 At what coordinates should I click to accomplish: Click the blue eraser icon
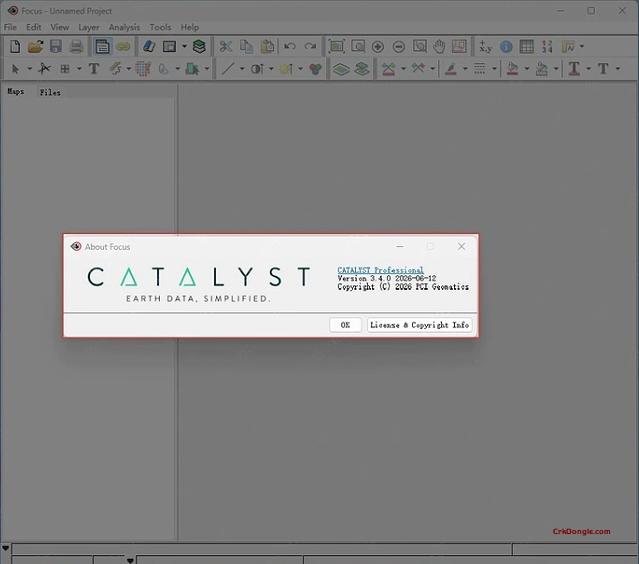pos(149,46)
